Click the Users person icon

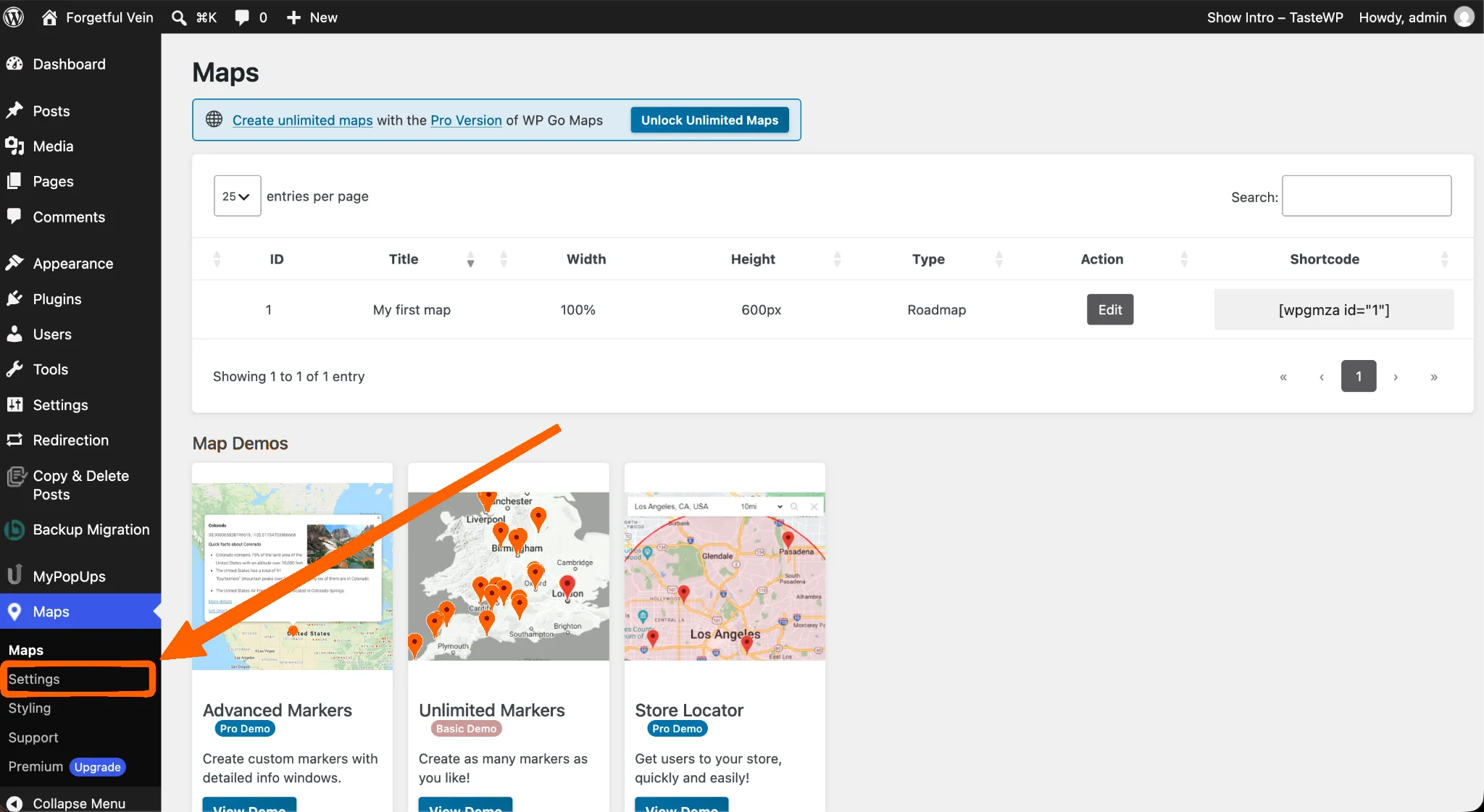14,334
